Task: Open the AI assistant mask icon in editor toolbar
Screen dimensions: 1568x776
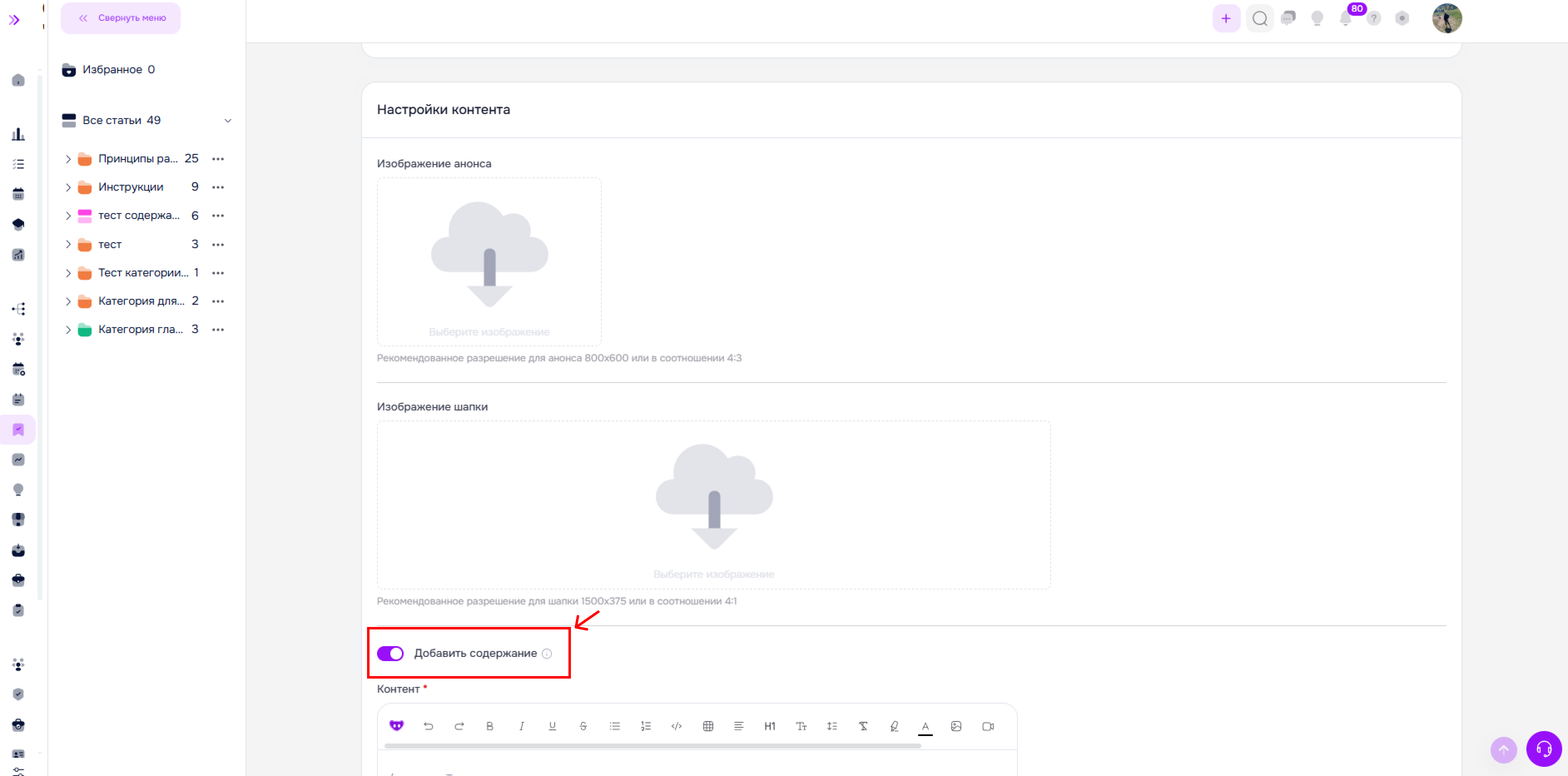Action: pyautogui.click(x=397, y=726)
